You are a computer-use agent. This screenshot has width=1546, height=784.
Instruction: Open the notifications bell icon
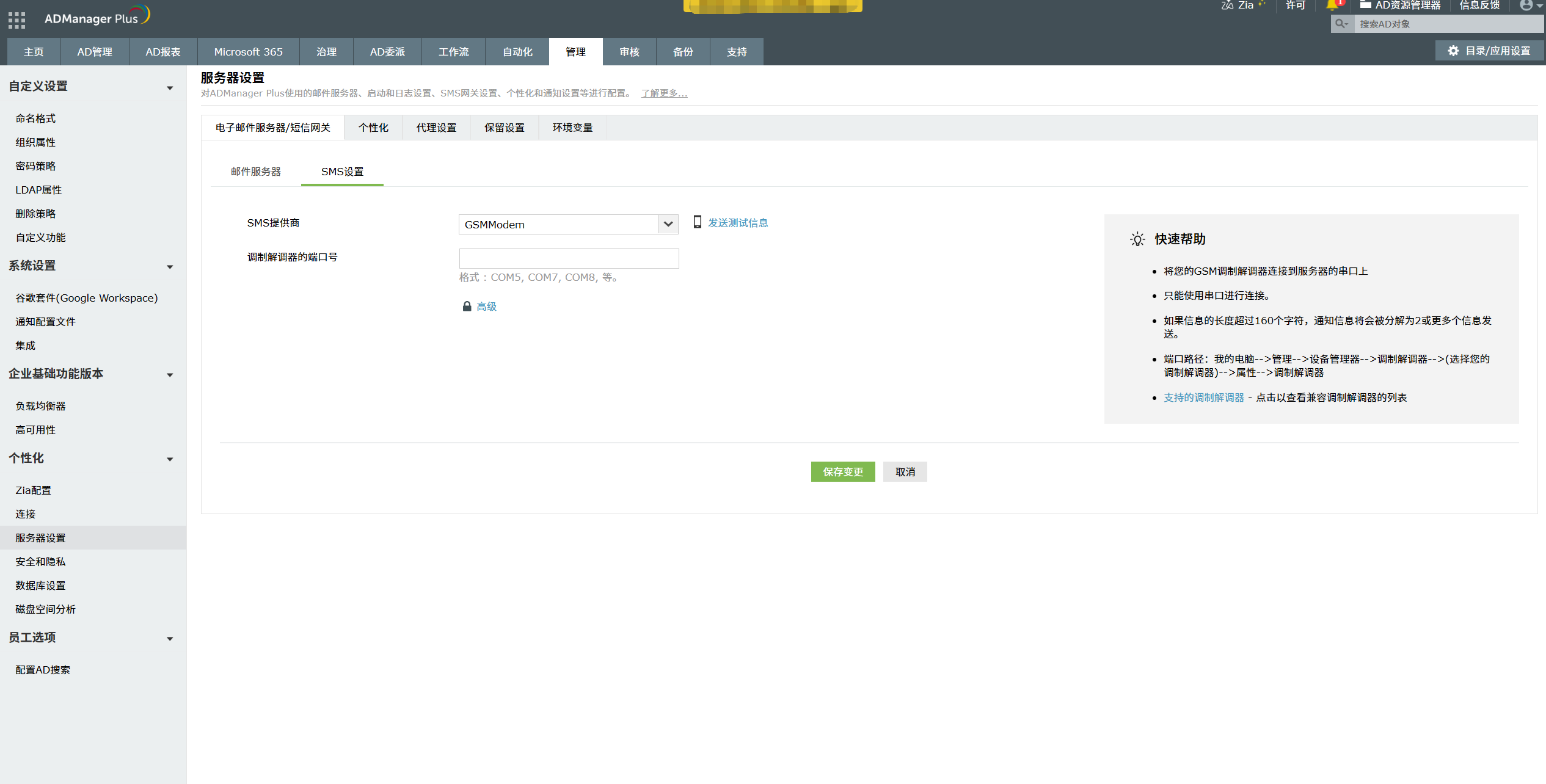[x=1333, y=5]
